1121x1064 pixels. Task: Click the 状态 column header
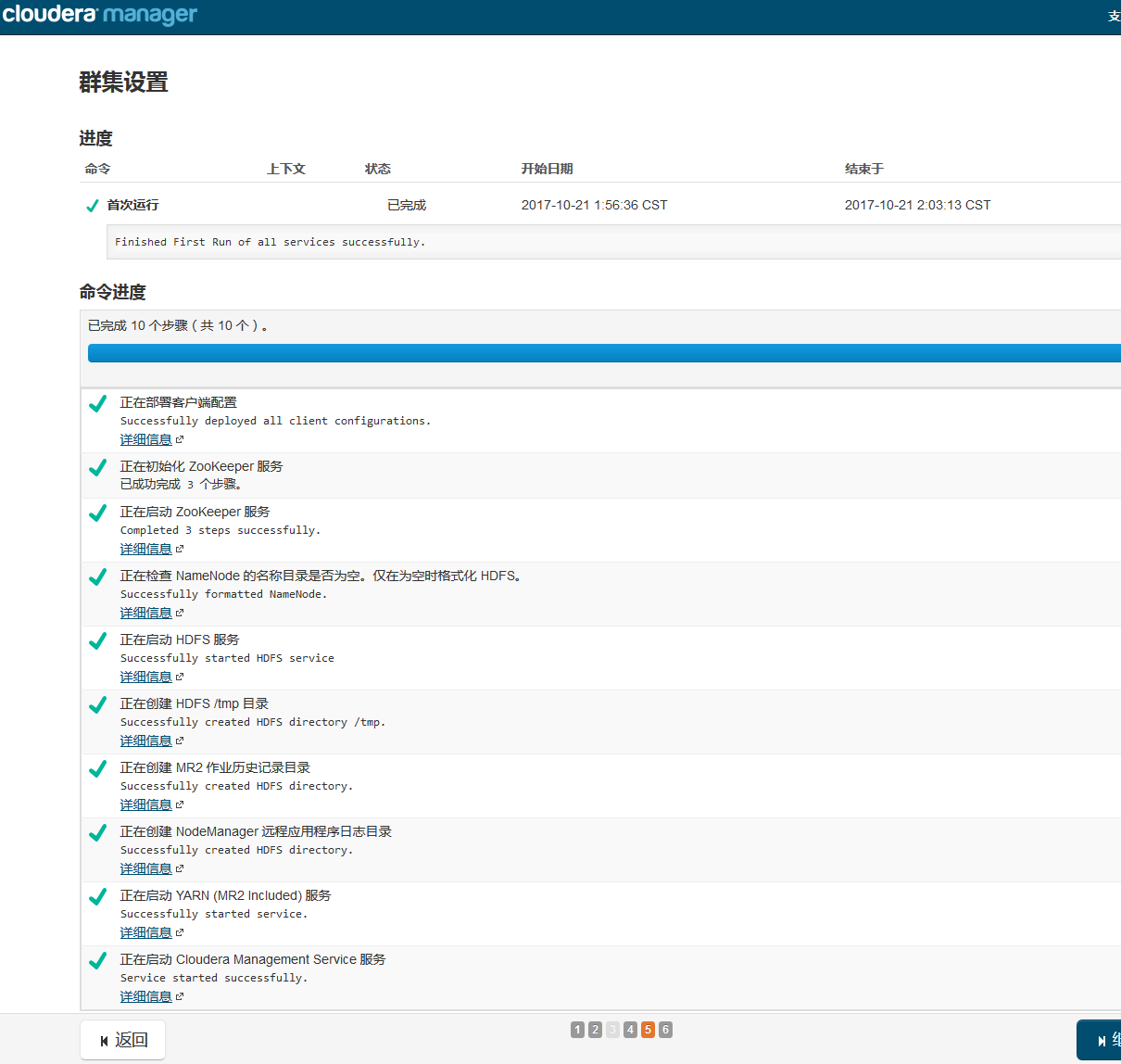(378, 169)
